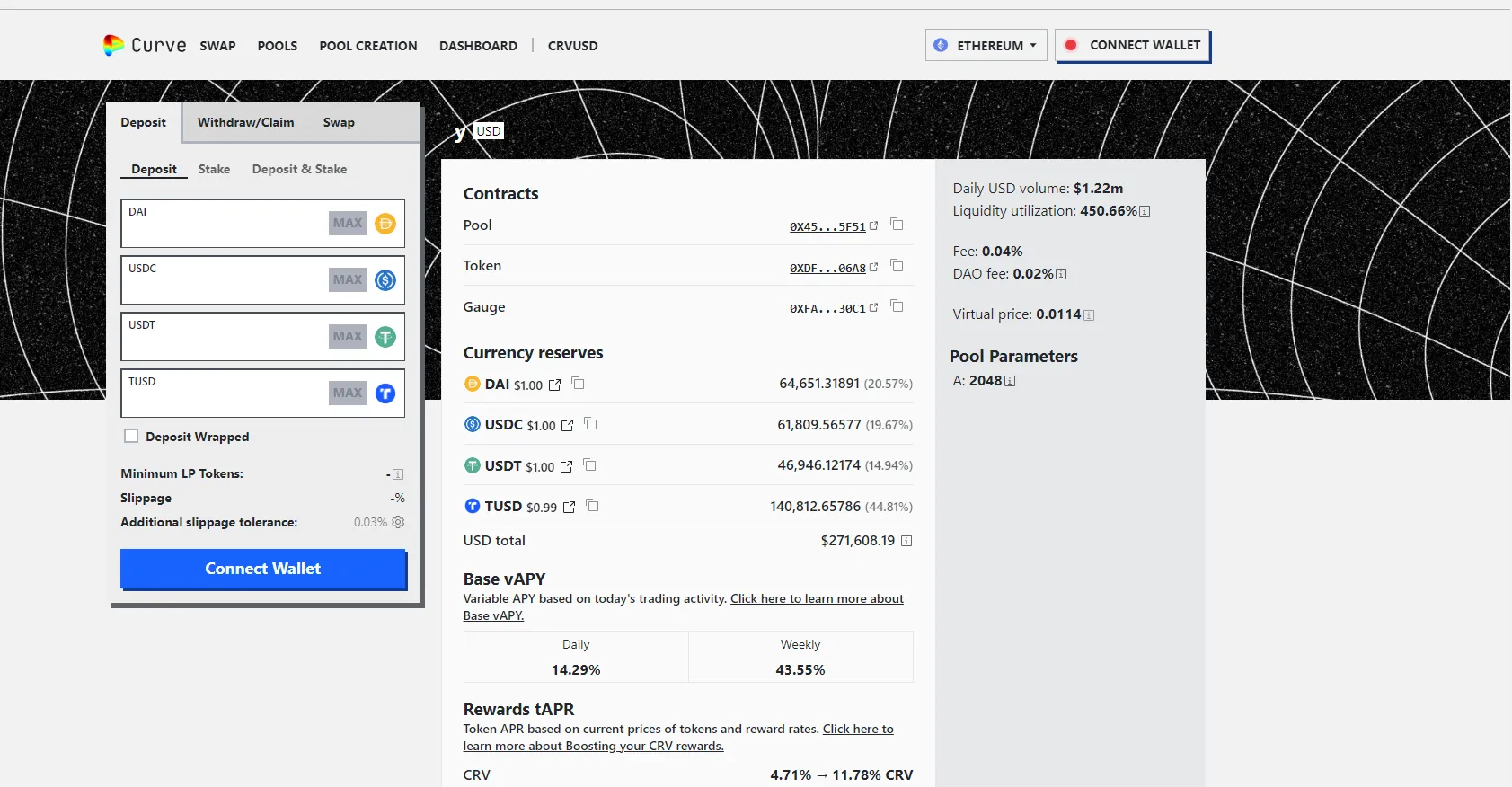Viewport: 1512px width, 787px height.
Task: Click the USD total $271,608.19 value
Action: click(x=858, y=541)
